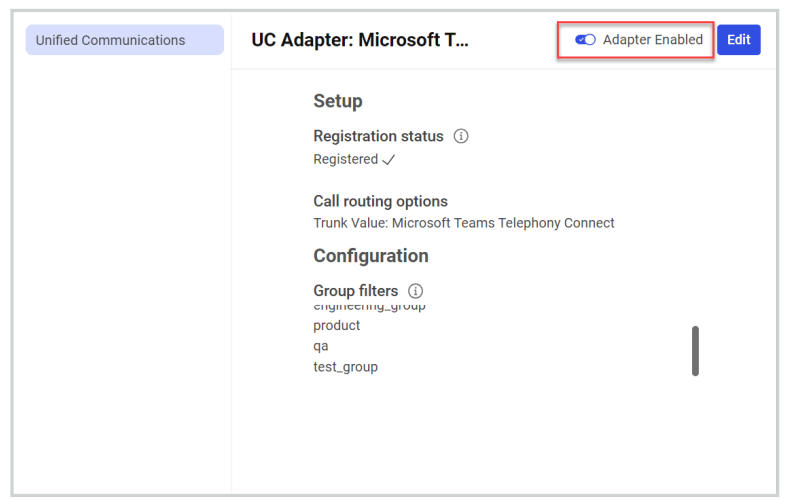
Task: Click the Edit button
Action: pyautogui.click(x=738, y=40)
